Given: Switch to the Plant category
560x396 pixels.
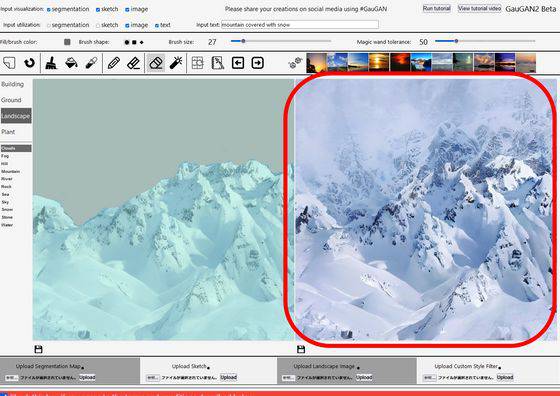Looking at the screenshot, I should [8, 132].
